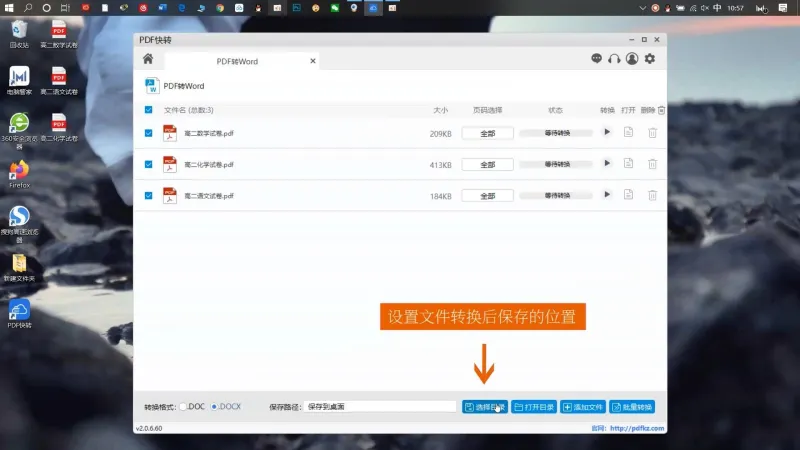This screenshot has height=450, width=800.
Task: Open page selection 全部 for 高二语文试卷.pdf
Action: [x=487, y=195]
